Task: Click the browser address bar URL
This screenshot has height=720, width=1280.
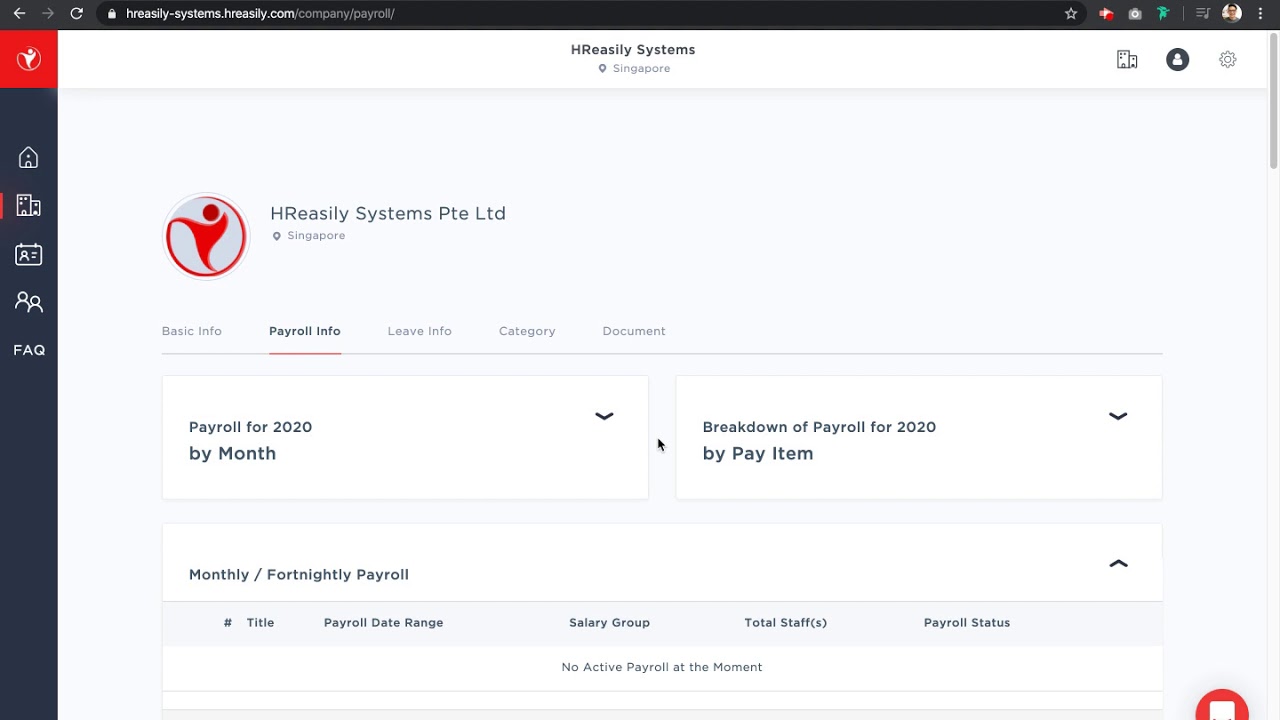Action: point(260,13)
